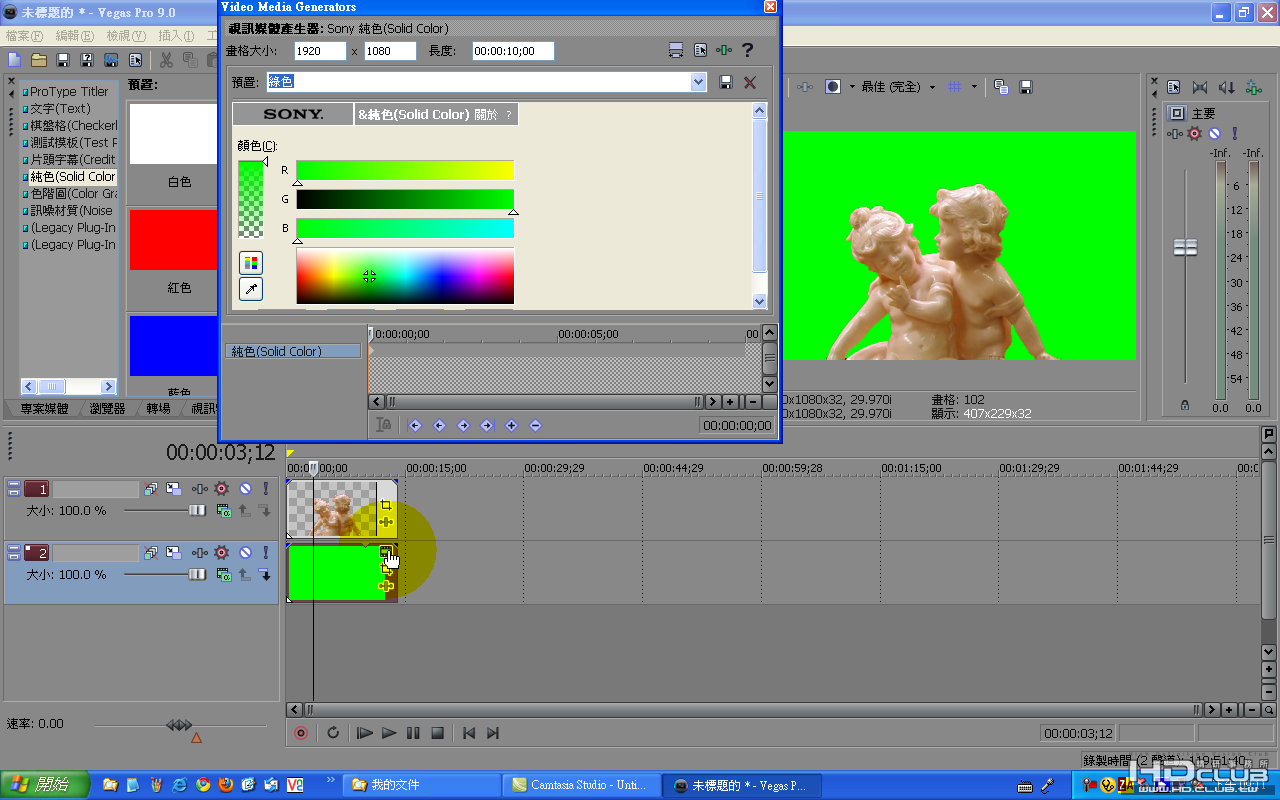
Task: Open the generator help question mark icon
Action: coord(746,51)
